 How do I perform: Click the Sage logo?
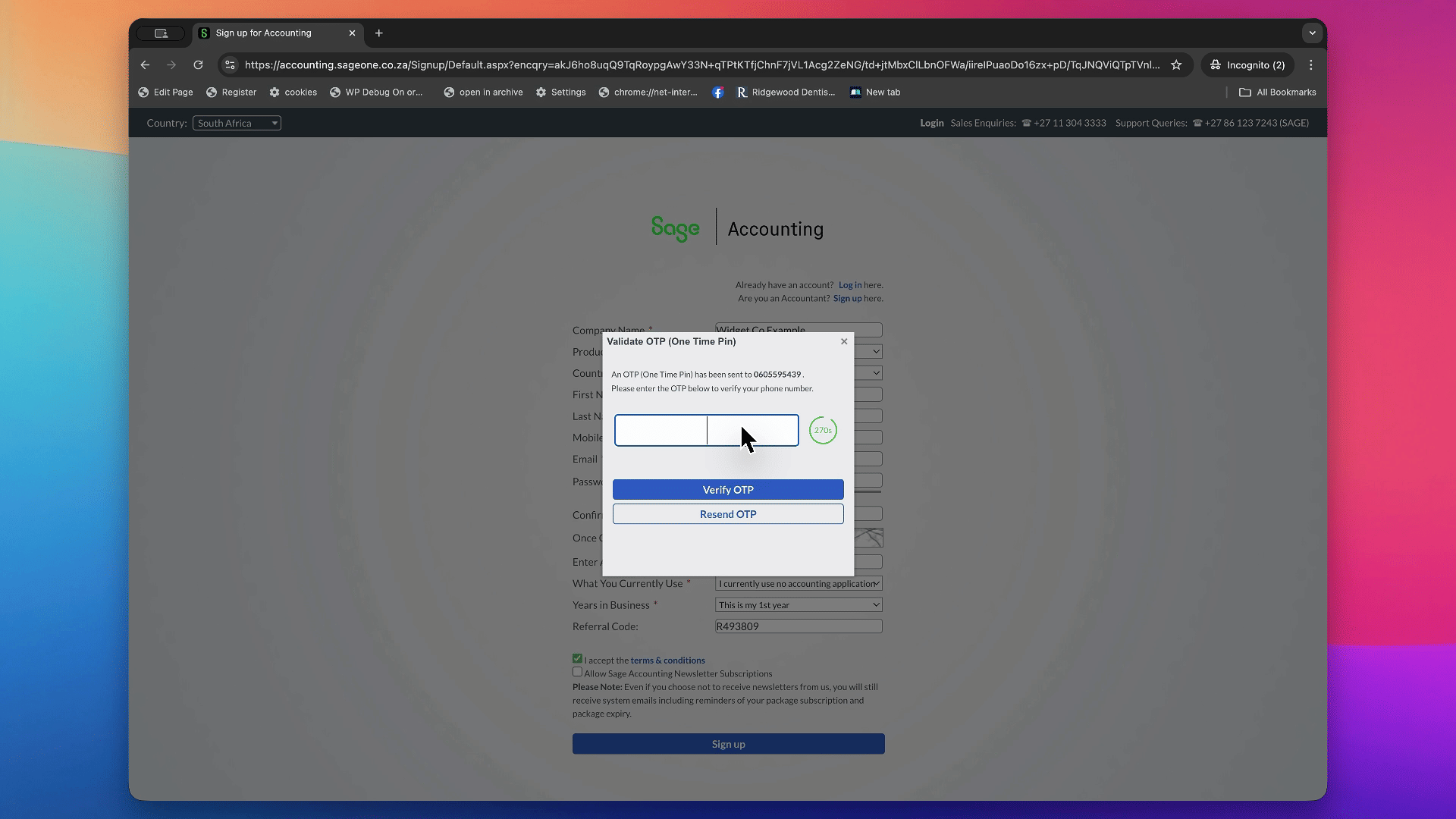(676, 228)
